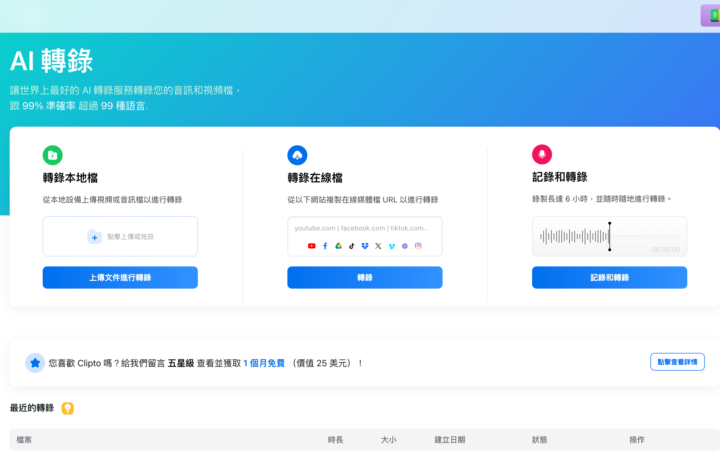
Task: Click the 時長 column header
Action: (x=336, y=440)
